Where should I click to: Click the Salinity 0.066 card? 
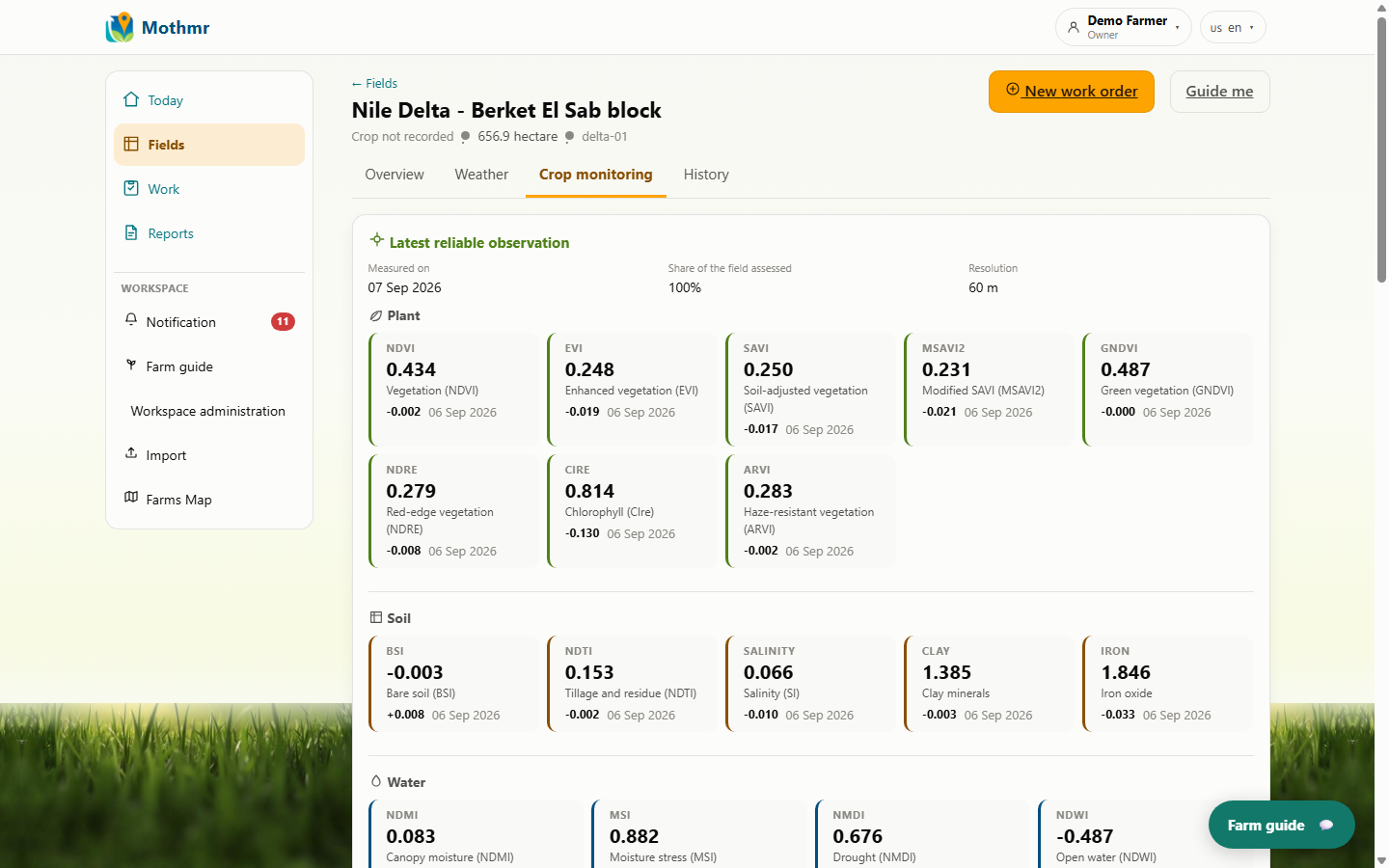[x=810, y=684]
